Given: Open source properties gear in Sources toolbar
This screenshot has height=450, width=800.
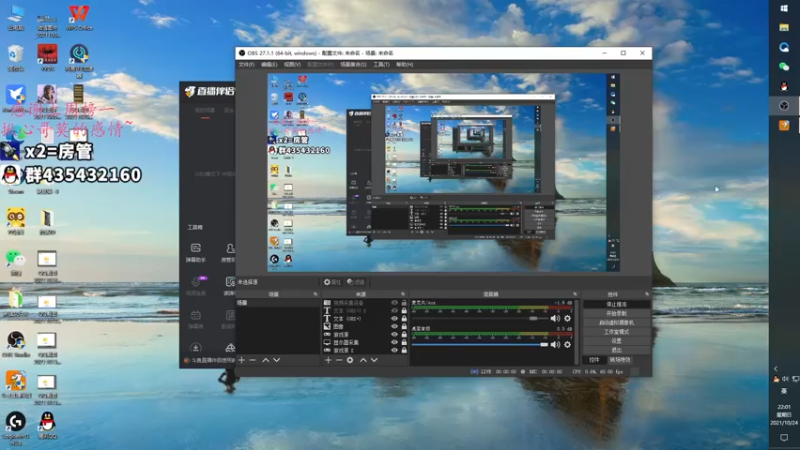Looking at the screenshot, I should [350, 360].
